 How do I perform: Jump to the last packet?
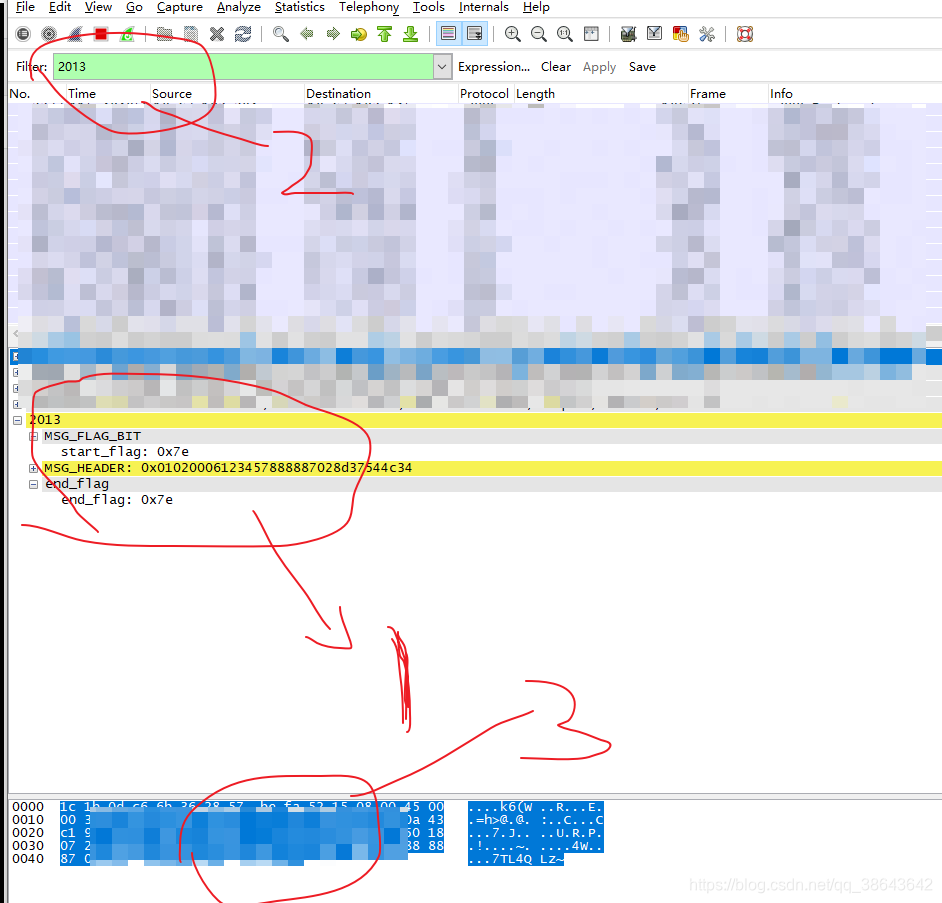[x=411, y=34]
